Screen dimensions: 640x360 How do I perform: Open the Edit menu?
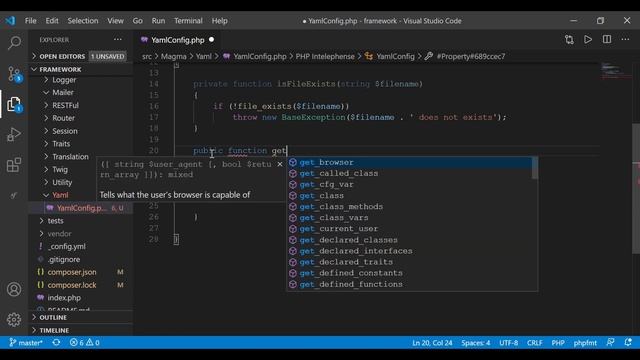(x=52, y=21)
